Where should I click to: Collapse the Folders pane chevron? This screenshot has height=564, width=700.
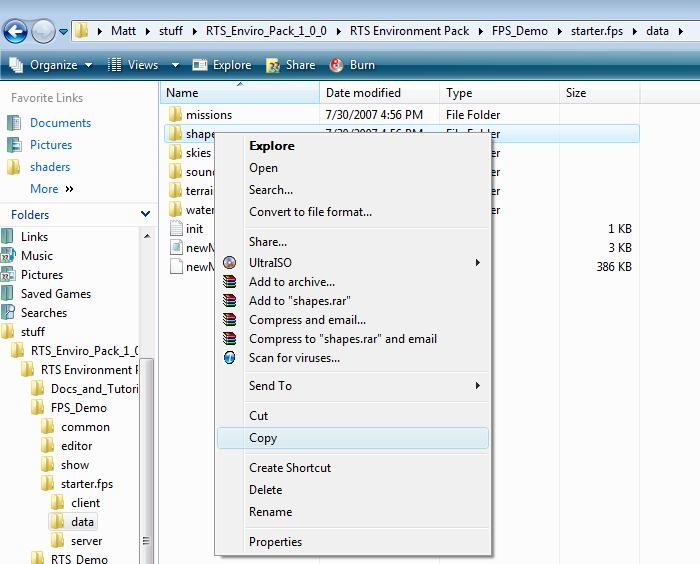[x=146, y=214]
